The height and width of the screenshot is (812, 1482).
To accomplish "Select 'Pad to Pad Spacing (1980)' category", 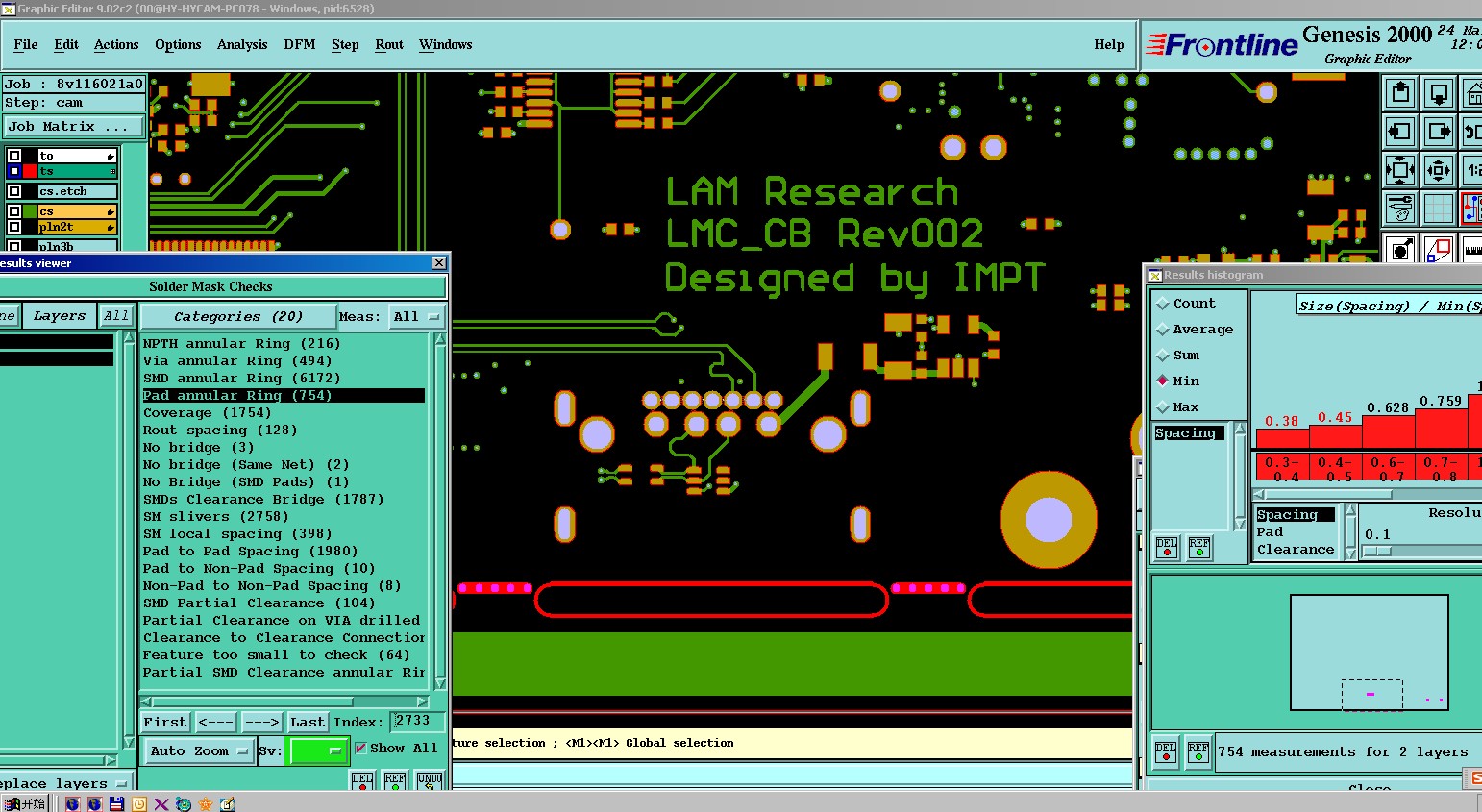I will pos(250,551).
